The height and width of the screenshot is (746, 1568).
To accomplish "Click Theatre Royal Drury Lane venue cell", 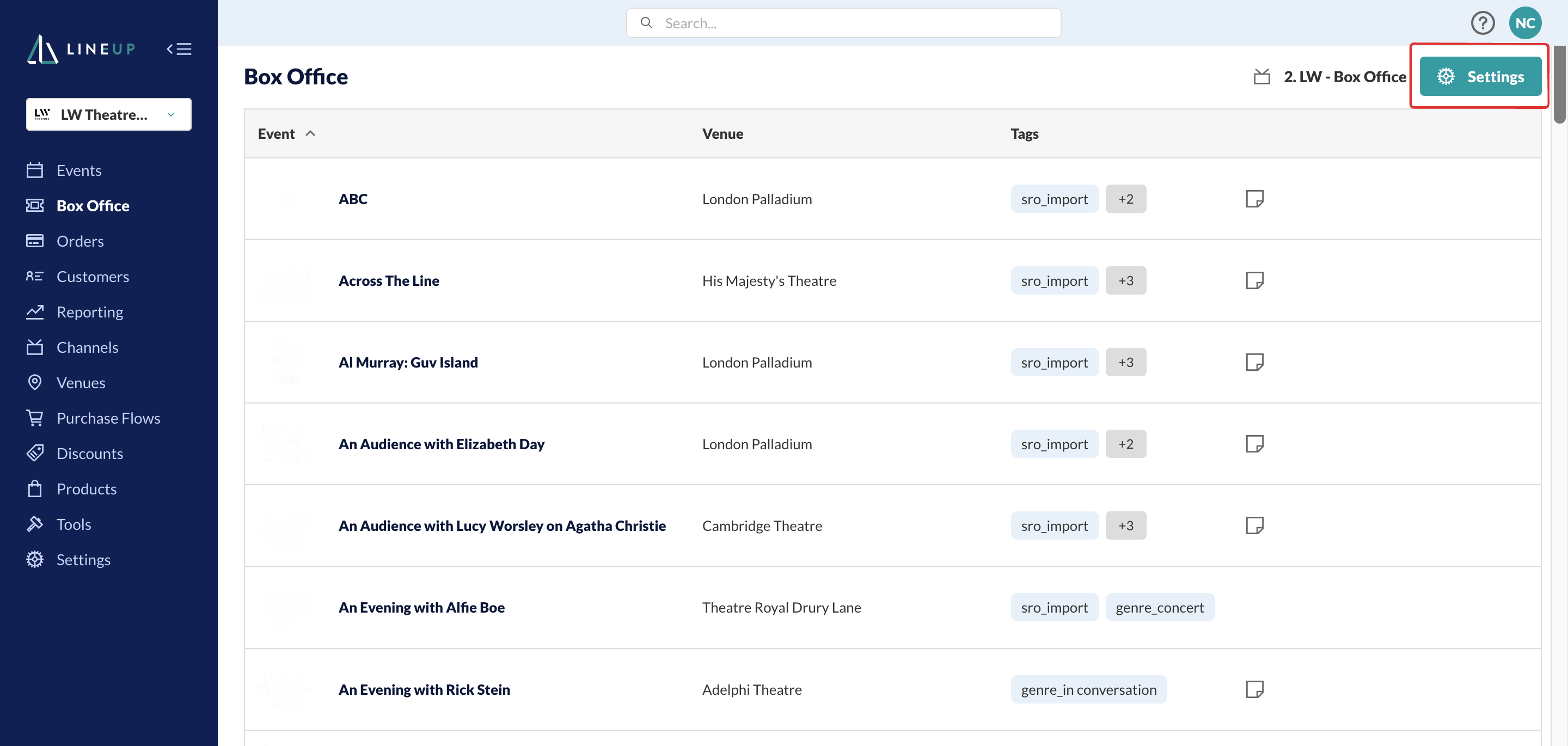I will pos(781,607).
